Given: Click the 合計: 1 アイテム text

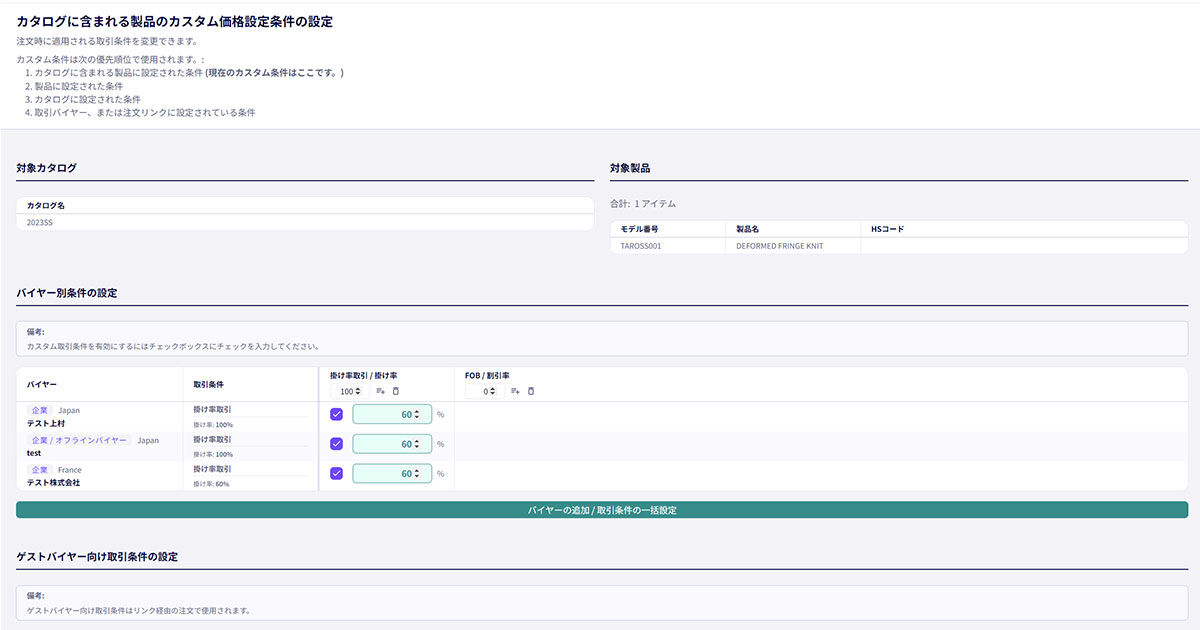Looking at the screenshot, I should pos(643,204).
